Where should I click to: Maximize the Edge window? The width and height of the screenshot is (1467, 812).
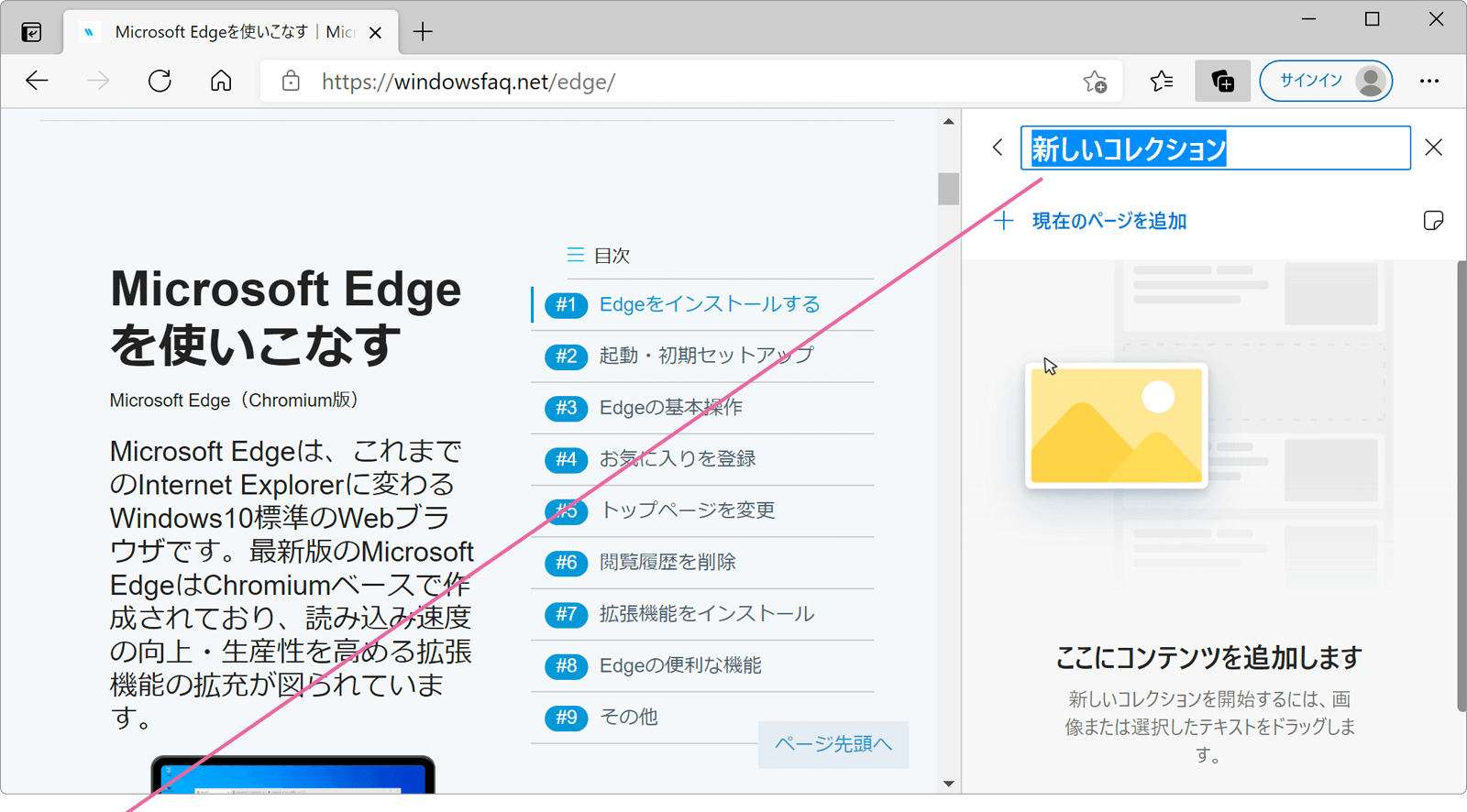coord(1373,19)
